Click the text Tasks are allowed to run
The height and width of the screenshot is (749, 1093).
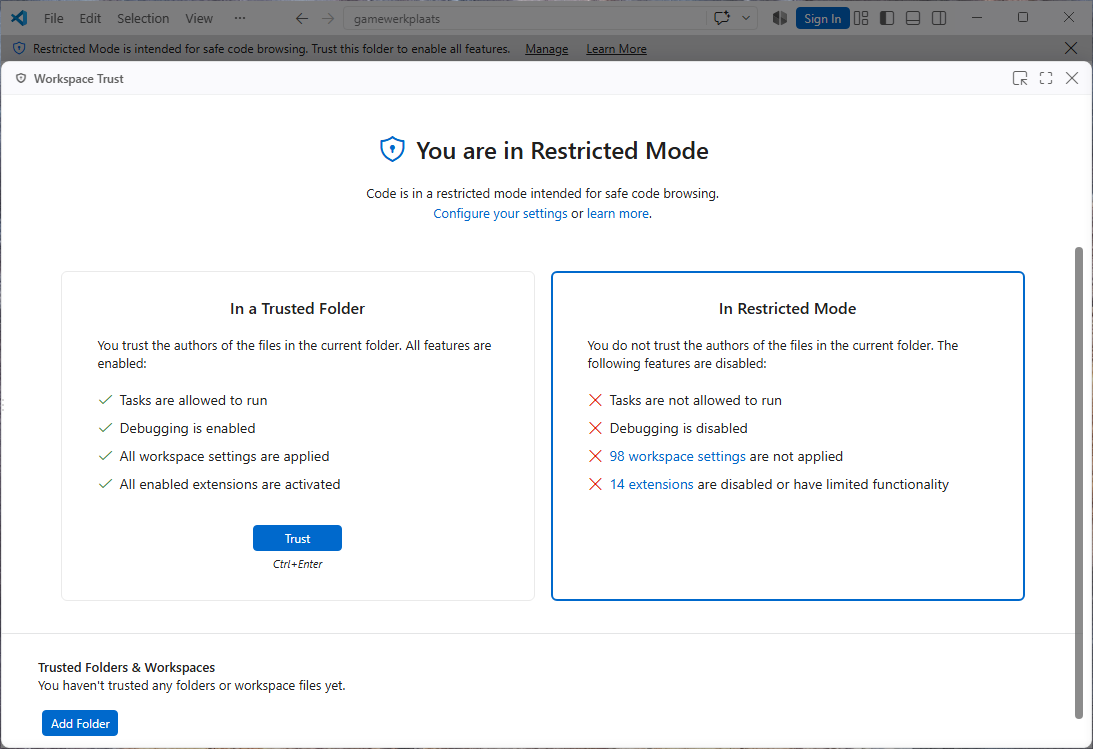click(x=194, y=401)
